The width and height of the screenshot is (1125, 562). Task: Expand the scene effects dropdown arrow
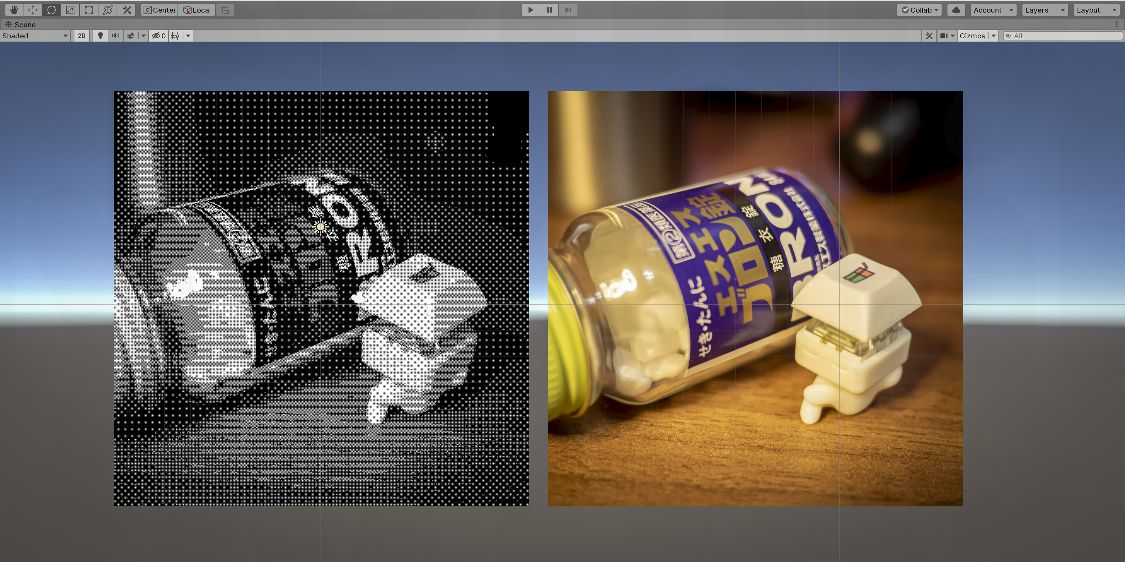143,35
